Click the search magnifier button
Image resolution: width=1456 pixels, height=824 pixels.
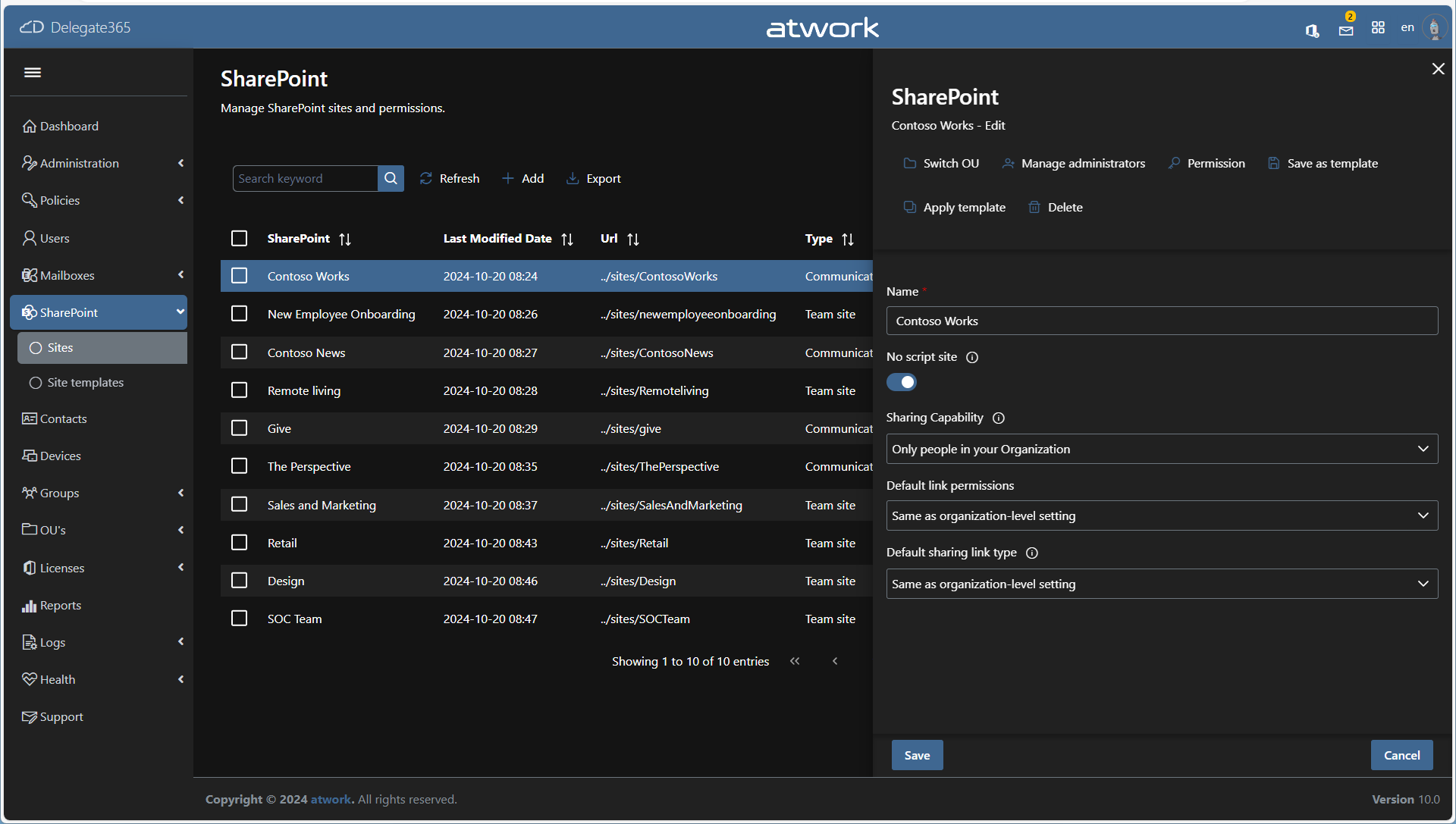tap(391, 178)
